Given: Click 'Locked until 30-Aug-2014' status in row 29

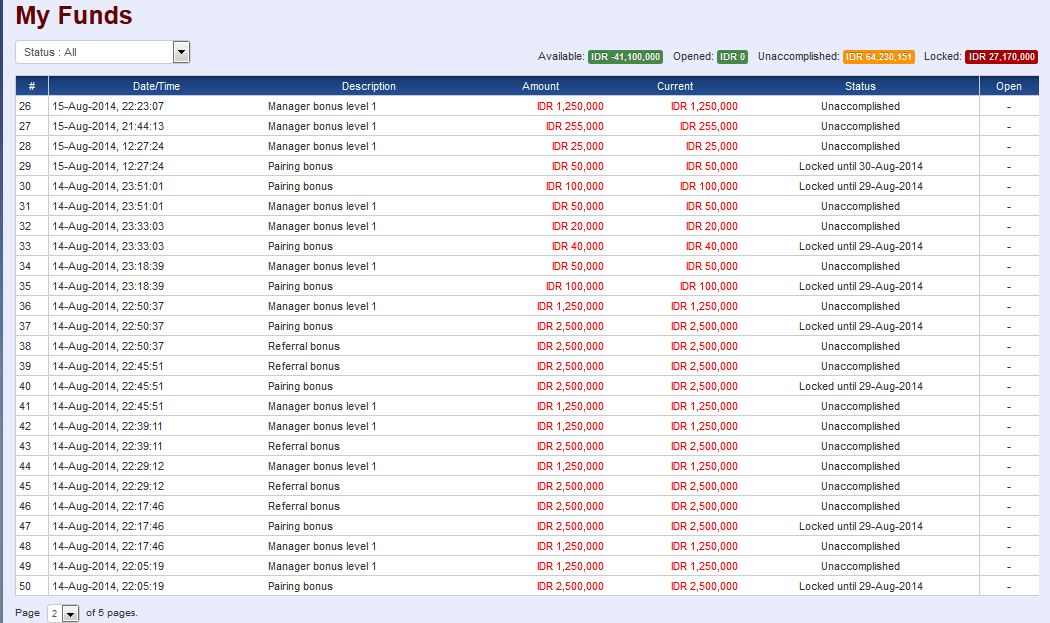Looking at the screenshot, I should tap(860, 166).
